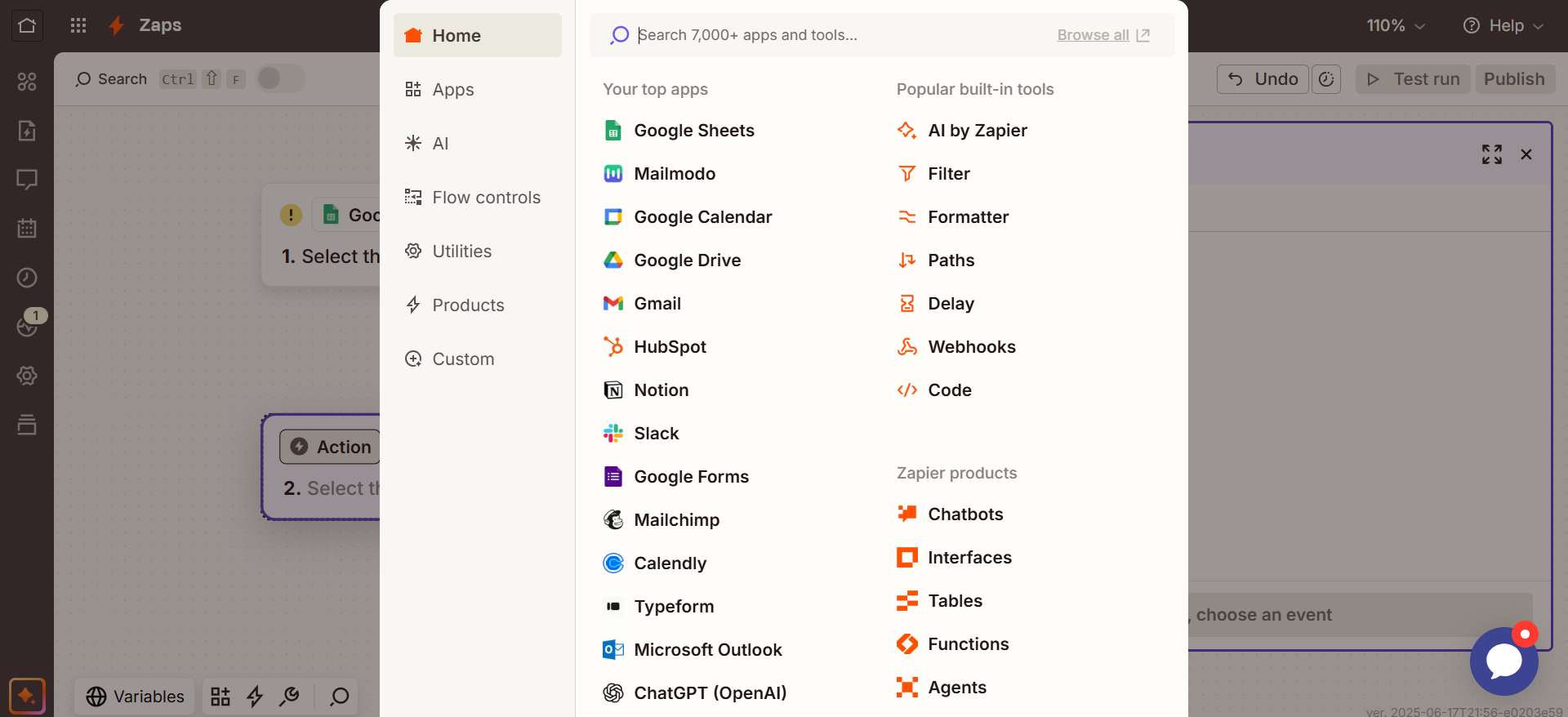
Task: Open the notes comment icon in sidebar
Action: pyautogui.click(x=27, y=180)
